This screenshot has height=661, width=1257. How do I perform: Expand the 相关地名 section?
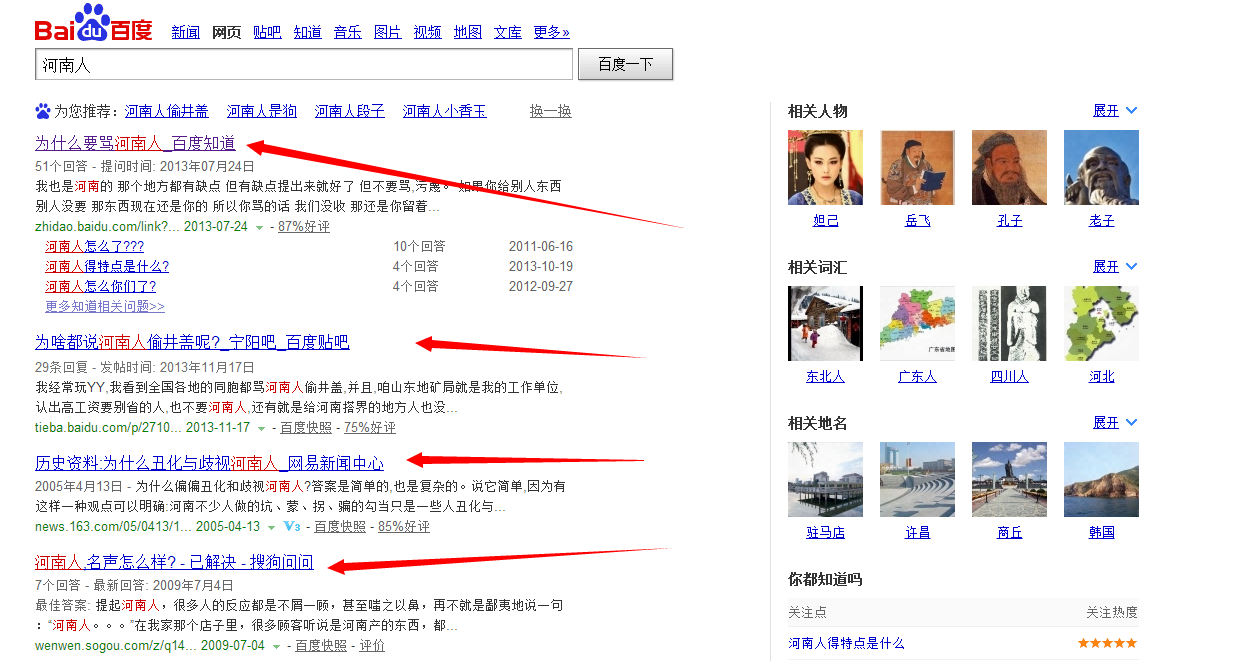1115,423
